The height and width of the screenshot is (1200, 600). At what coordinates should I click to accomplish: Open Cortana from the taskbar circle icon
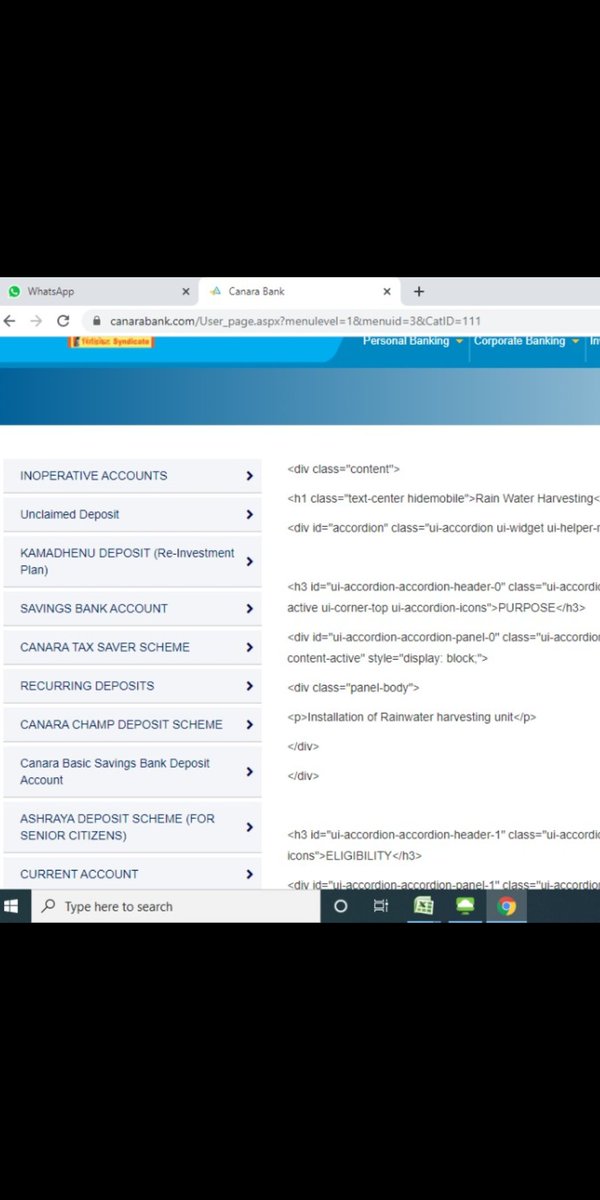click(340, 906)
